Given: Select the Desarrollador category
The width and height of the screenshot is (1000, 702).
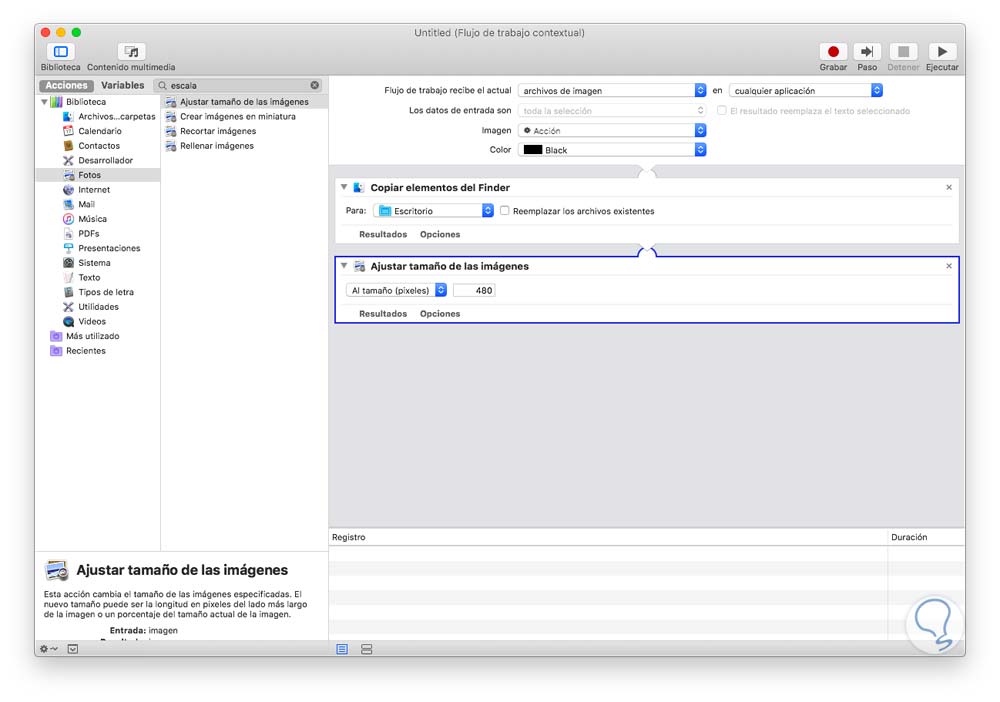Looking at the screenshot, I should (x=98, y=161).
